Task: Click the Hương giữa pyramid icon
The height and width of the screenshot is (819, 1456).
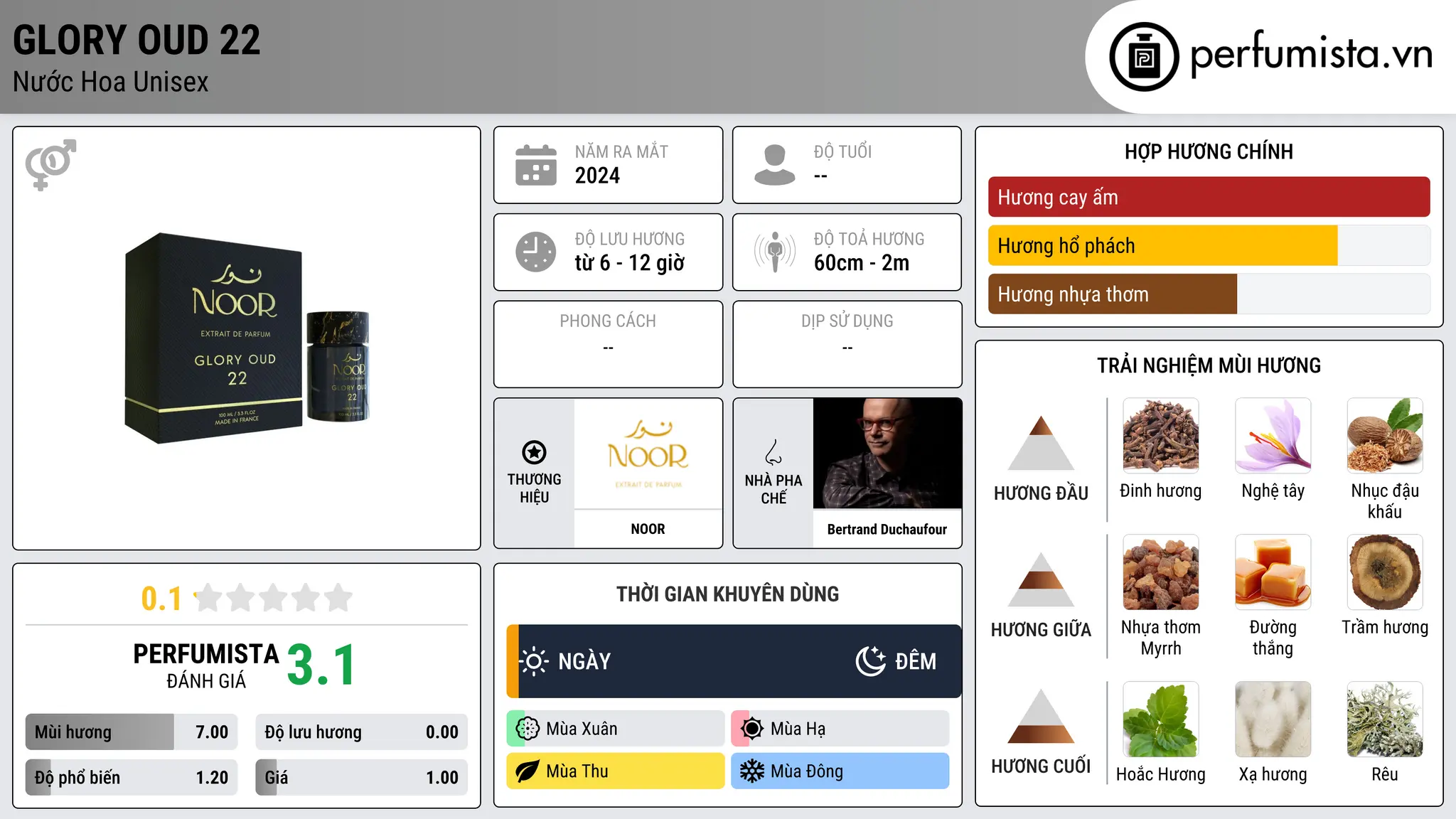Action: tap(1041, 579)
